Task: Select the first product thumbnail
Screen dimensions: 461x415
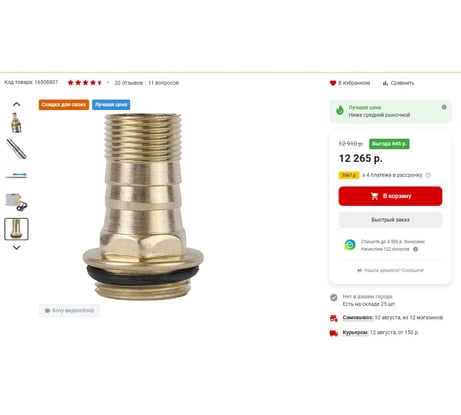Action: point(16,123)
